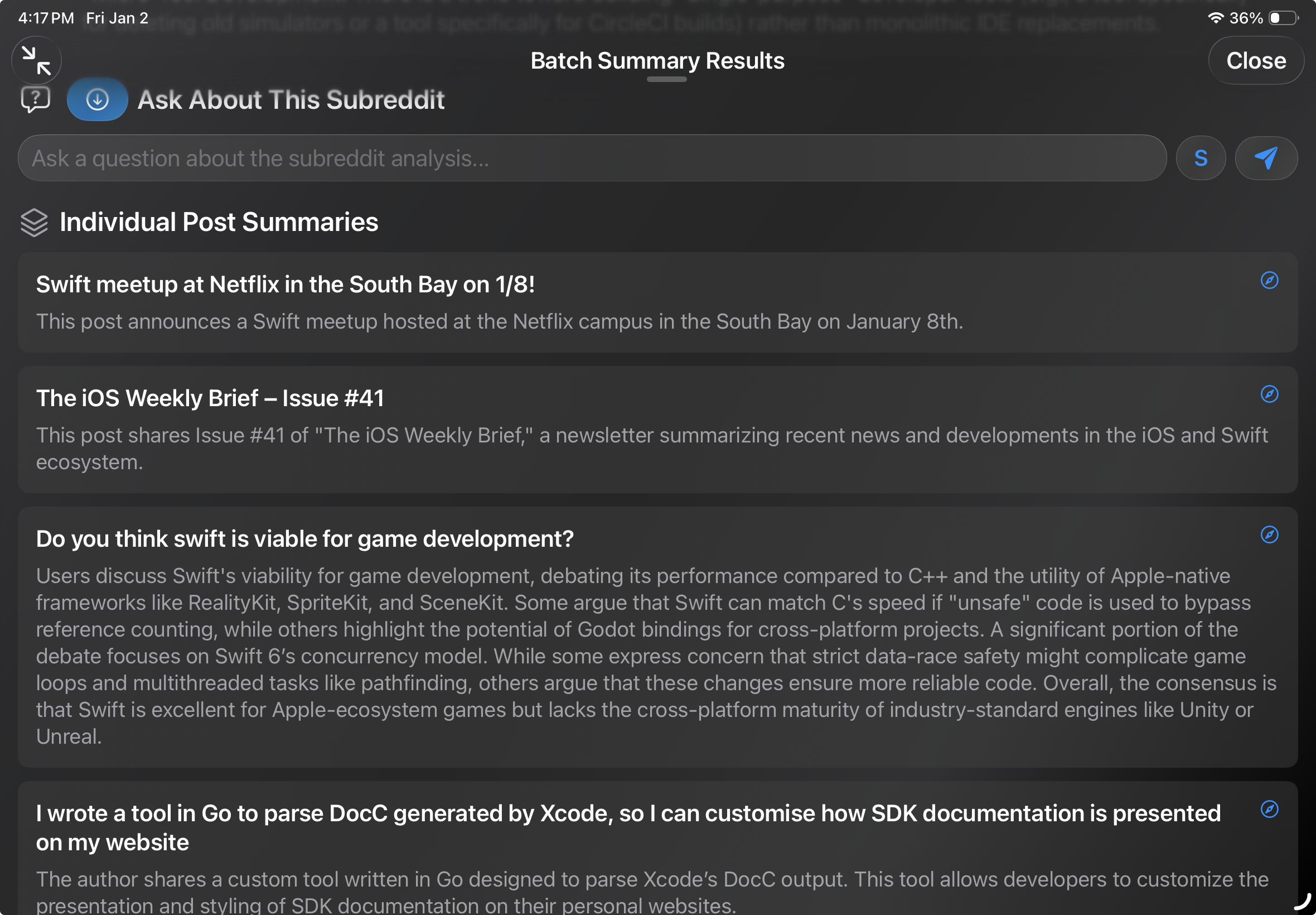The height and width of the screenshot is (915, 1316).
Task: Tap the "Ask About This Subreddit" heading
Action: click(291, 99)
